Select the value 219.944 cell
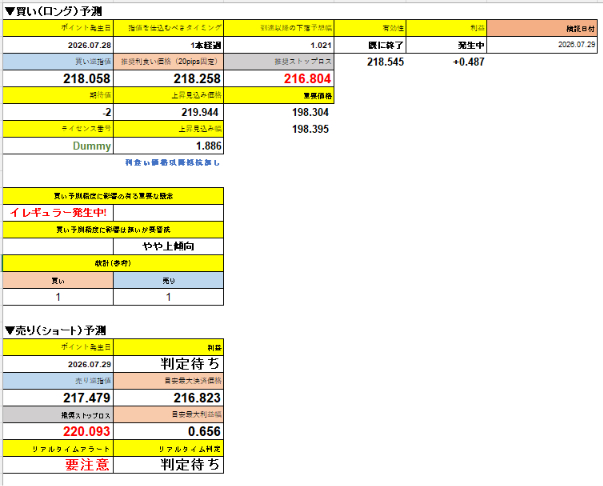The width and height of the screenshot is (603, 486). pos(168,112)
